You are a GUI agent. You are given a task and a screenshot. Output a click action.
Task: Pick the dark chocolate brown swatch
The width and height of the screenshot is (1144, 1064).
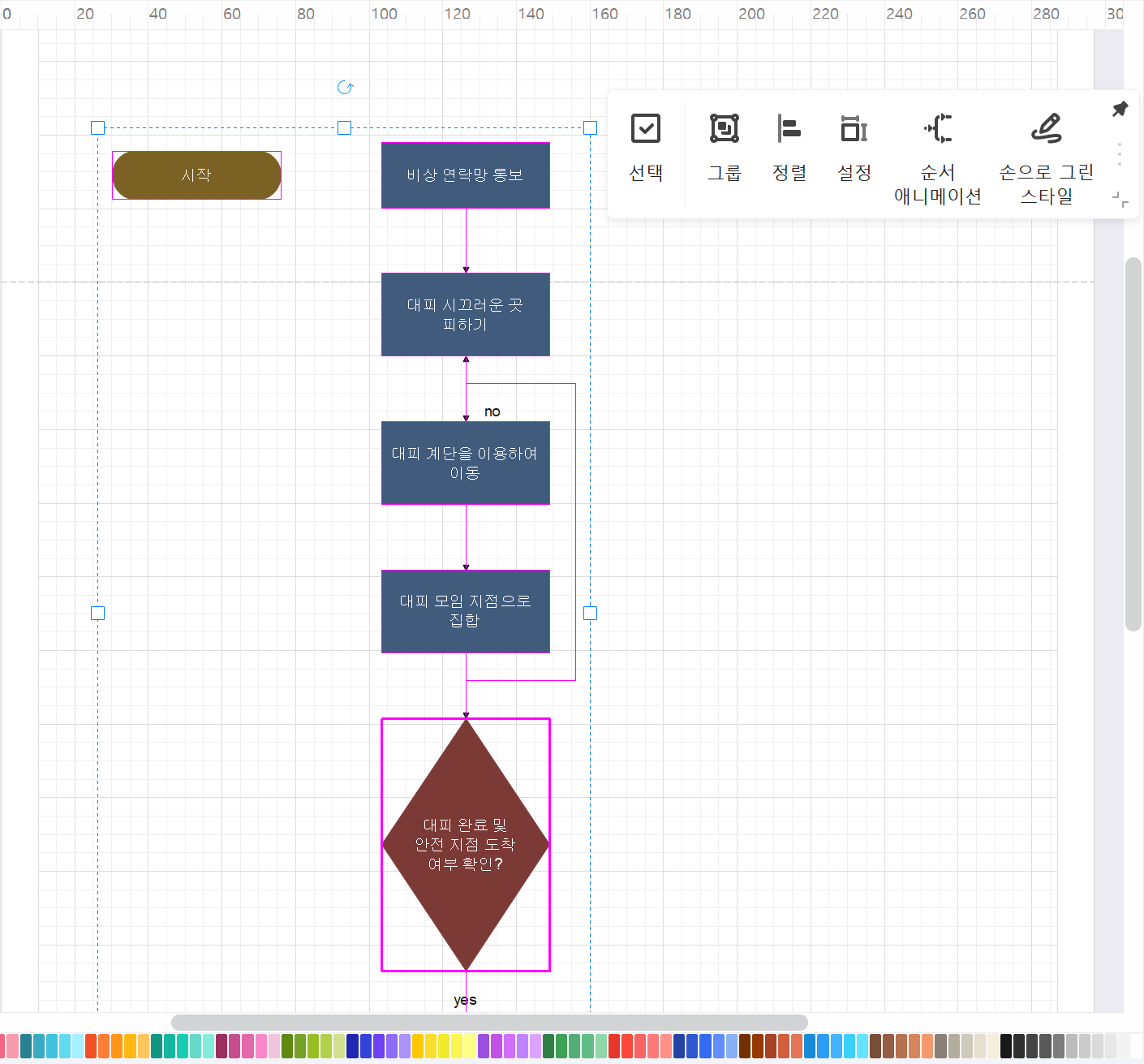pos(745,1045)
